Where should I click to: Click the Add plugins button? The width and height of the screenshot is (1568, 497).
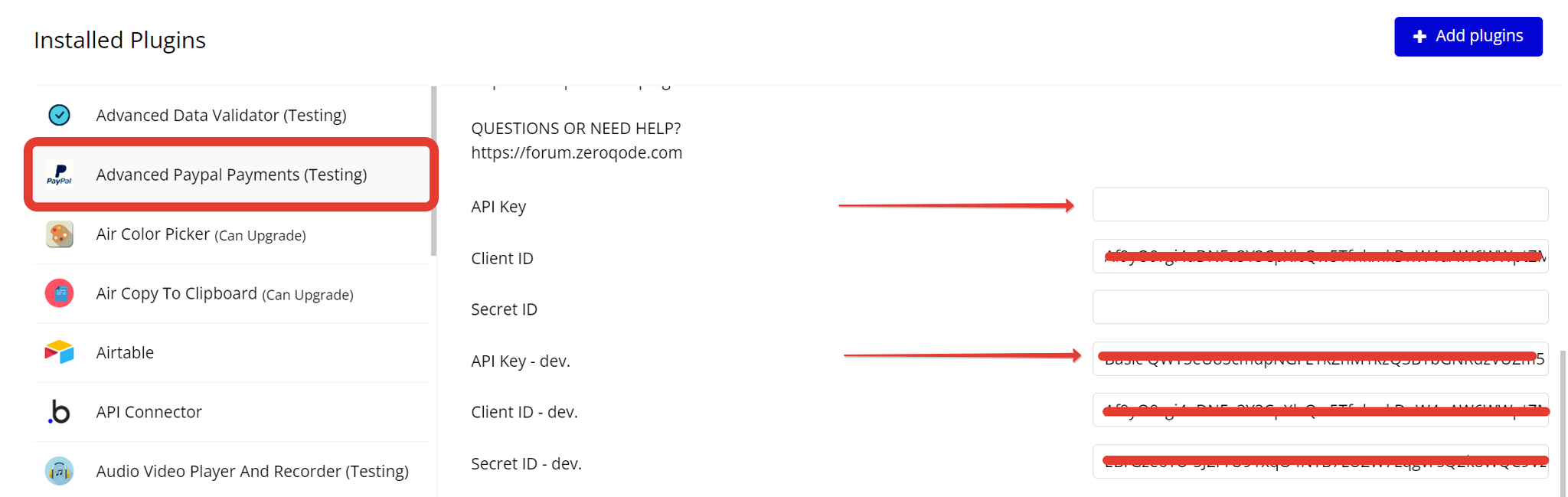click(x=1468, y=37)
